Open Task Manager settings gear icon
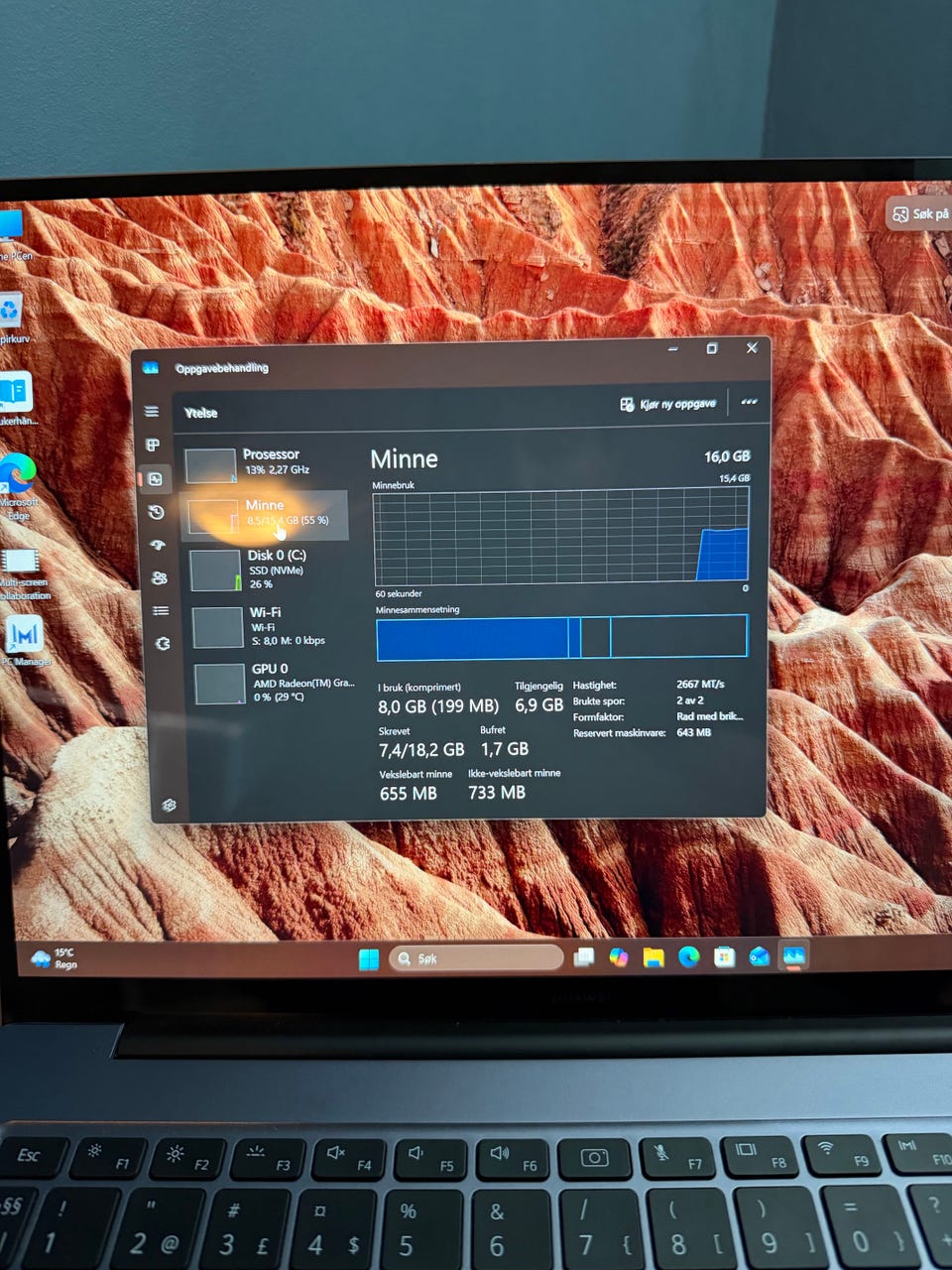The width and height of the screenshot is (952, 1270). 170,805
